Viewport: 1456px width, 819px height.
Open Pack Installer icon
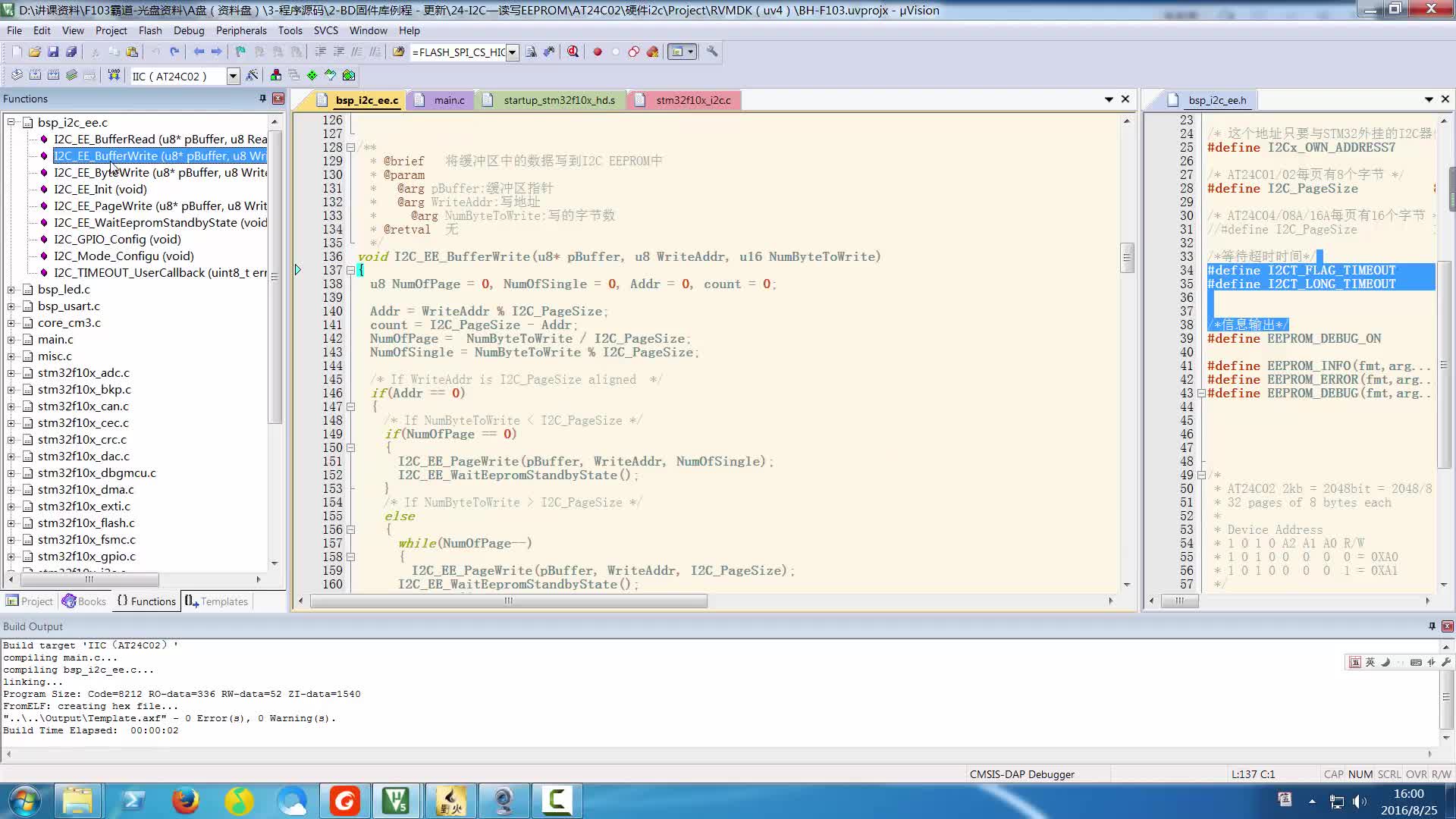(349, 75)
